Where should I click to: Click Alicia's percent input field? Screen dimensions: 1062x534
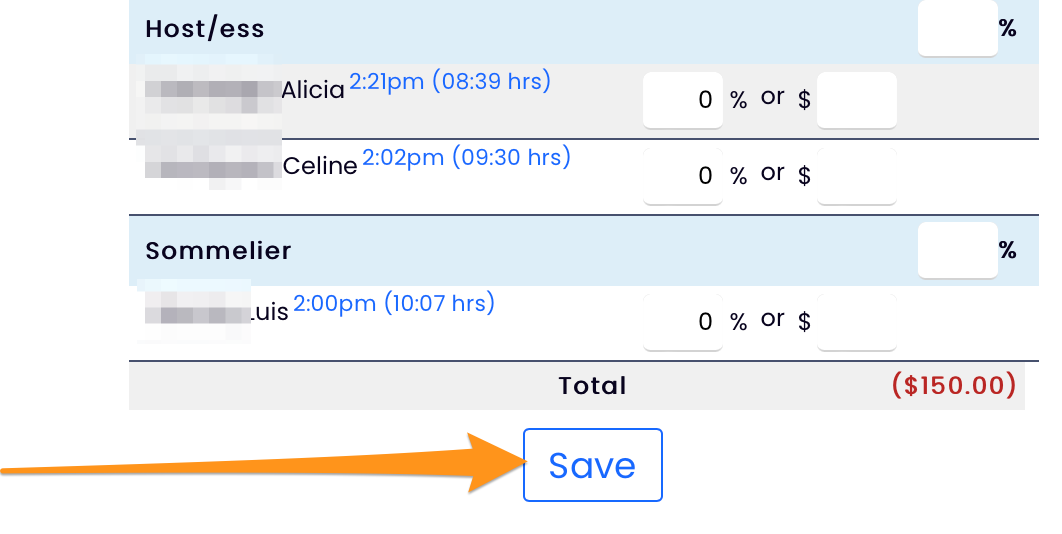(682, 100)
